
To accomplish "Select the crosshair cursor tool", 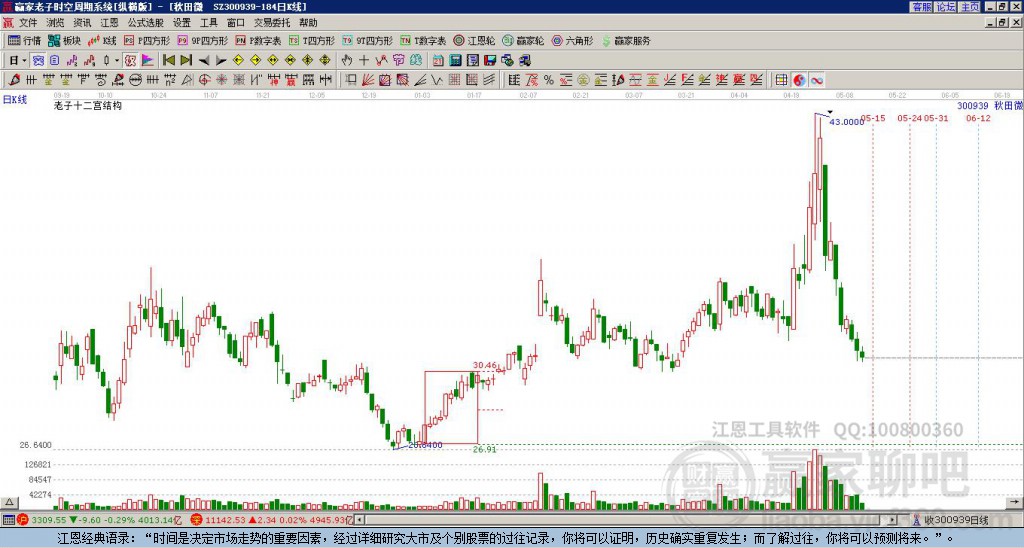I will [x=364, y=61].
